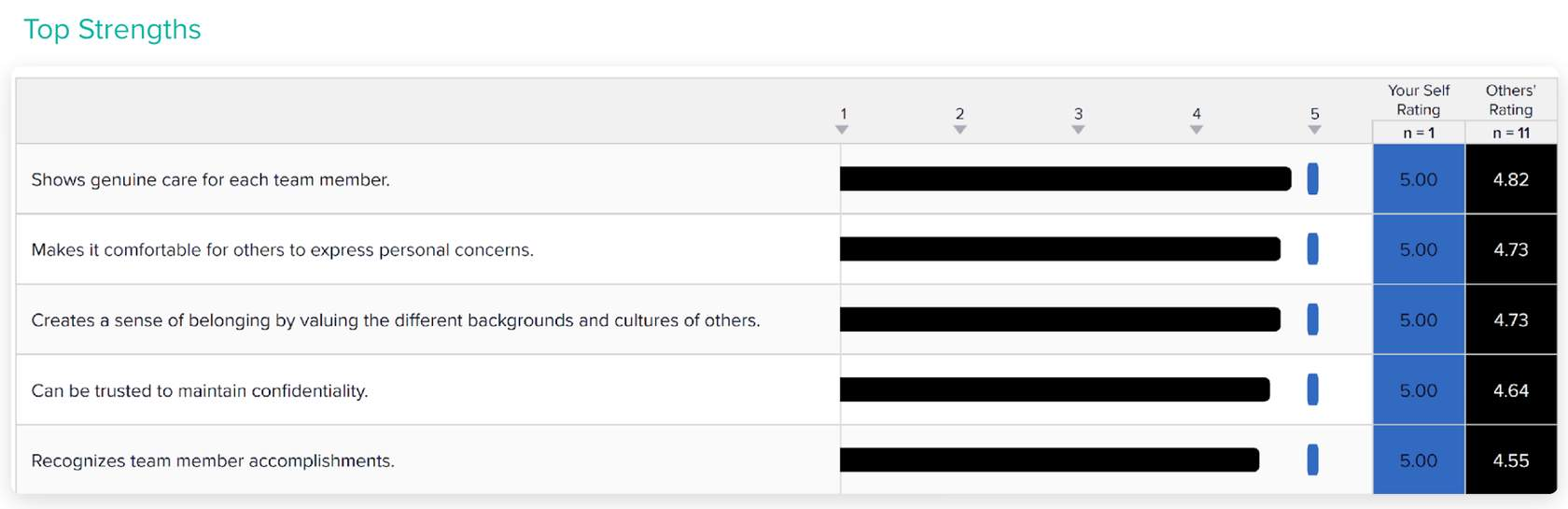Click the scale marker triangle under 2

959,130
